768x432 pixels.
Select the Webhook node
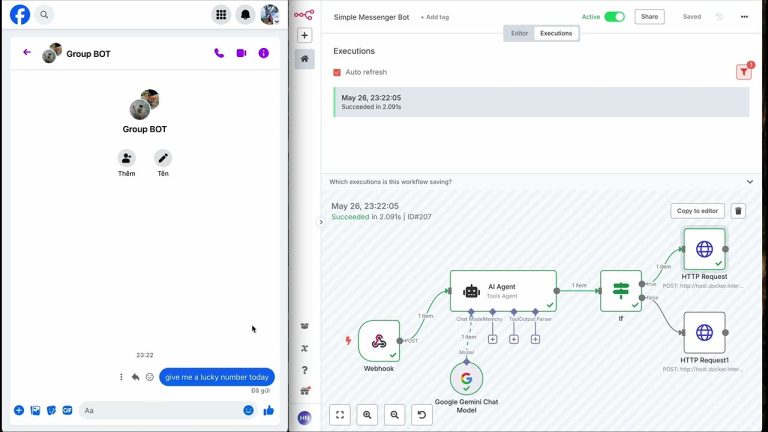click(379, 341)
